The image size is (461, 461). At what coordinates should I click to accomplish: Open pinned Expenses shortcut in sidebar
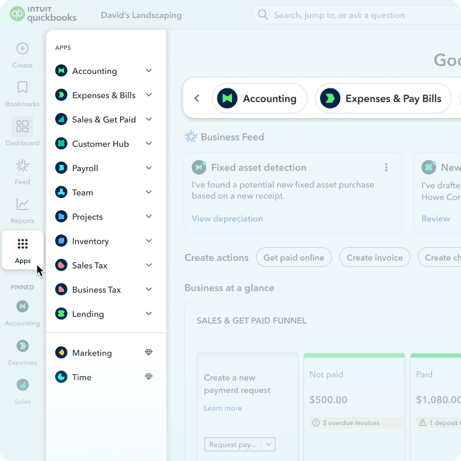(22, 352)
